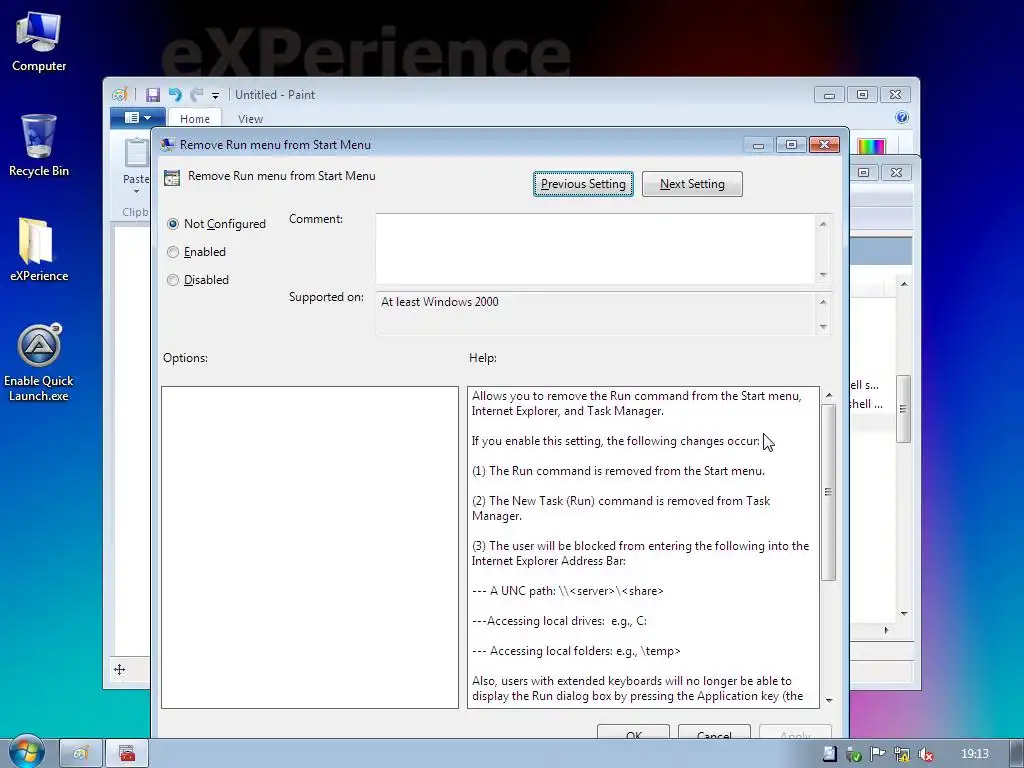Click the At least Windows 2000 text
The image size is (1024, 768).
(440, 302)
